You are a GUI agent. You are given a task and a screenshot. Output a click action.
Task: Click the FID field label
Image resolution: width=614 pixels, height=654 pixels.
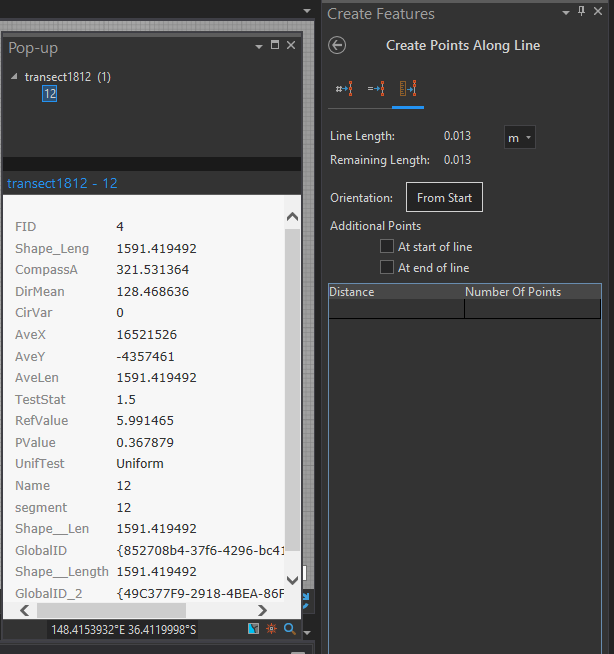pos(25,226)
